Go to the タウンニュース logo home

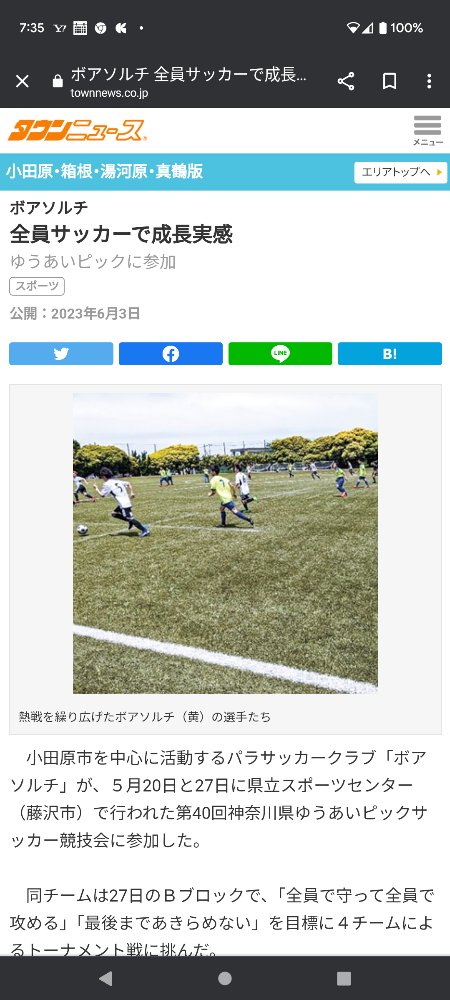point(77,131)
